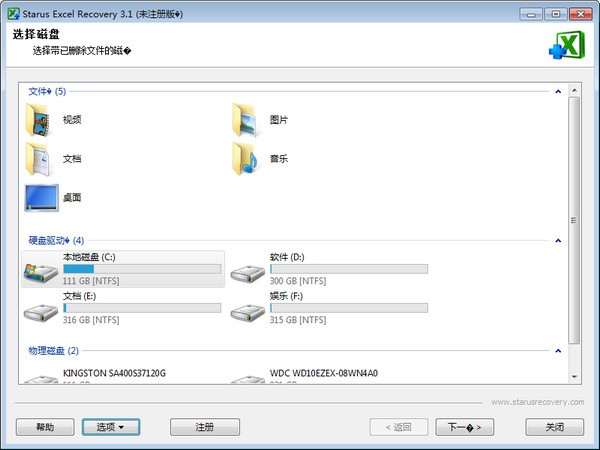This screenshot has height=450, width=600.
Task: Select WDC WD10EZEX physical disk
Action: [323, 374]
